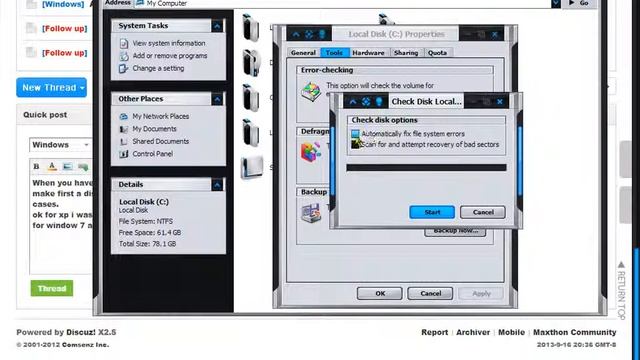640x360 pixels.
Task: Click the first Follow up tag link
Action: [x=64, y=29]
